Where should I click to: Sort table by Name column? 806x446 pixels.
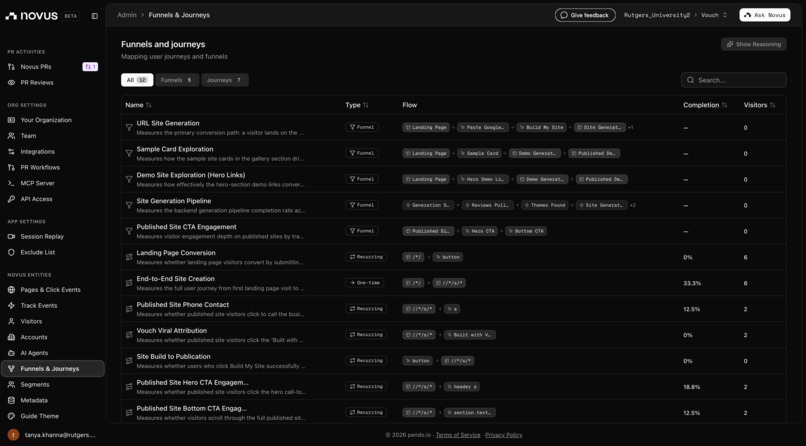(138, 105)
